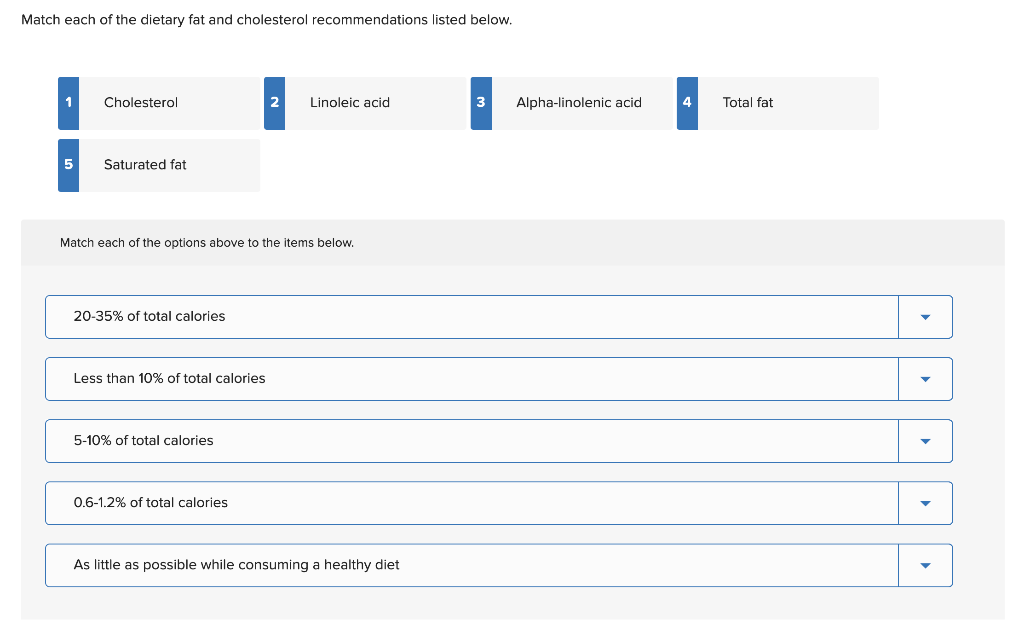The width and height of the screenshot is (1024, 637).
Task: Open dropdown arrow for As little as possible row
Action: (925, 565)
